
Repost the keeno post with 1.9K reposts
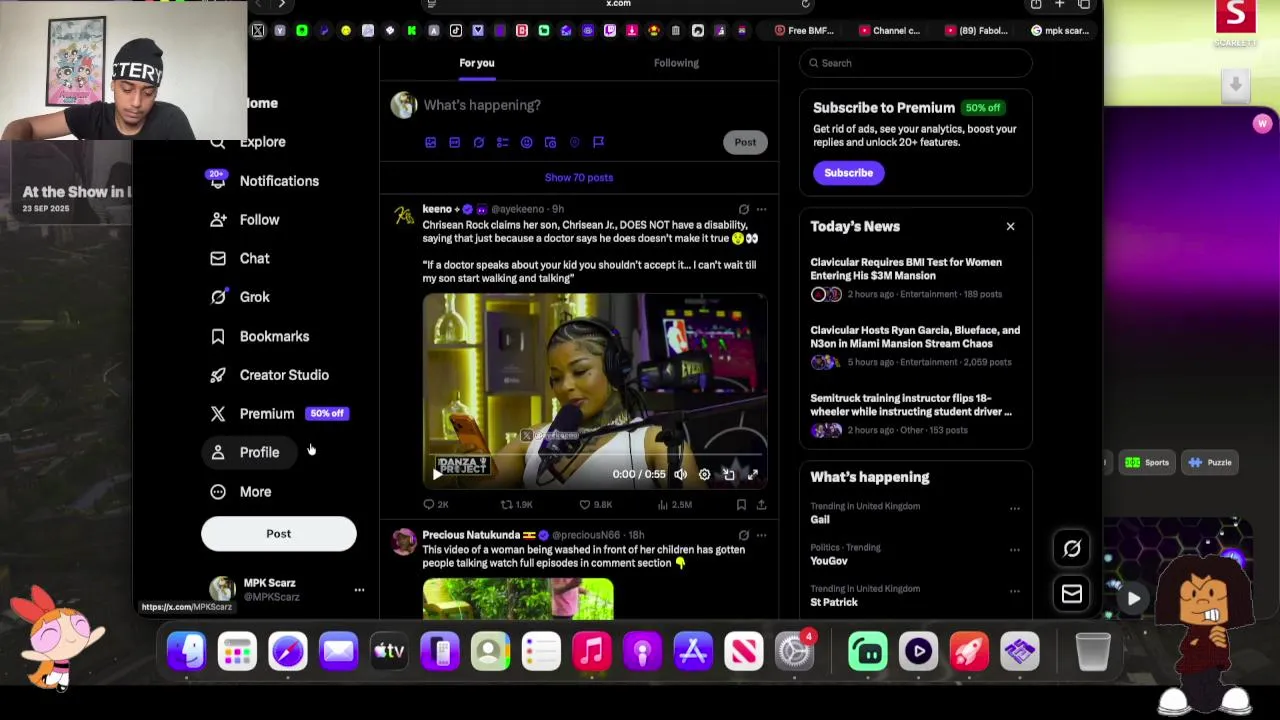517,505
